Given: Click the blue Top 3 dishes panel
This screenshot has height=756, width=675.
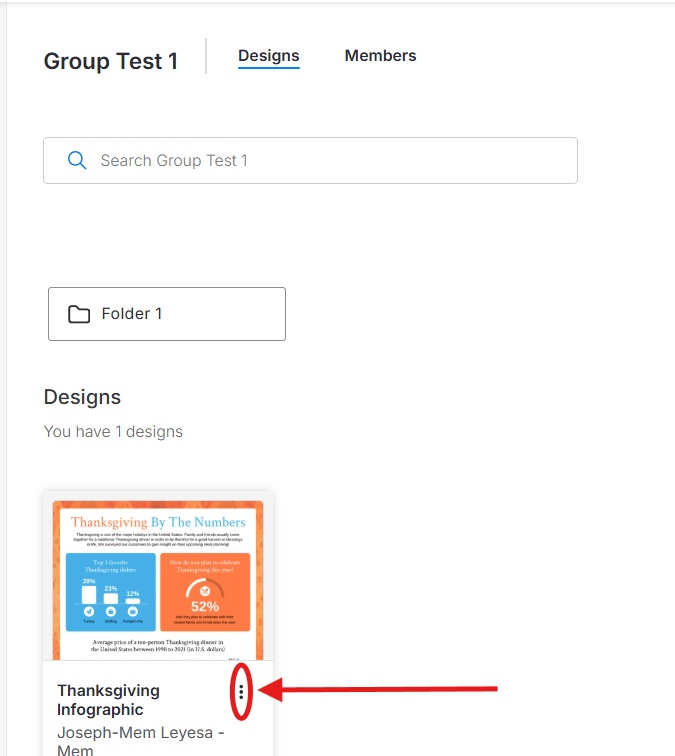Looking at the screenshot, I should tap(110, 590).
